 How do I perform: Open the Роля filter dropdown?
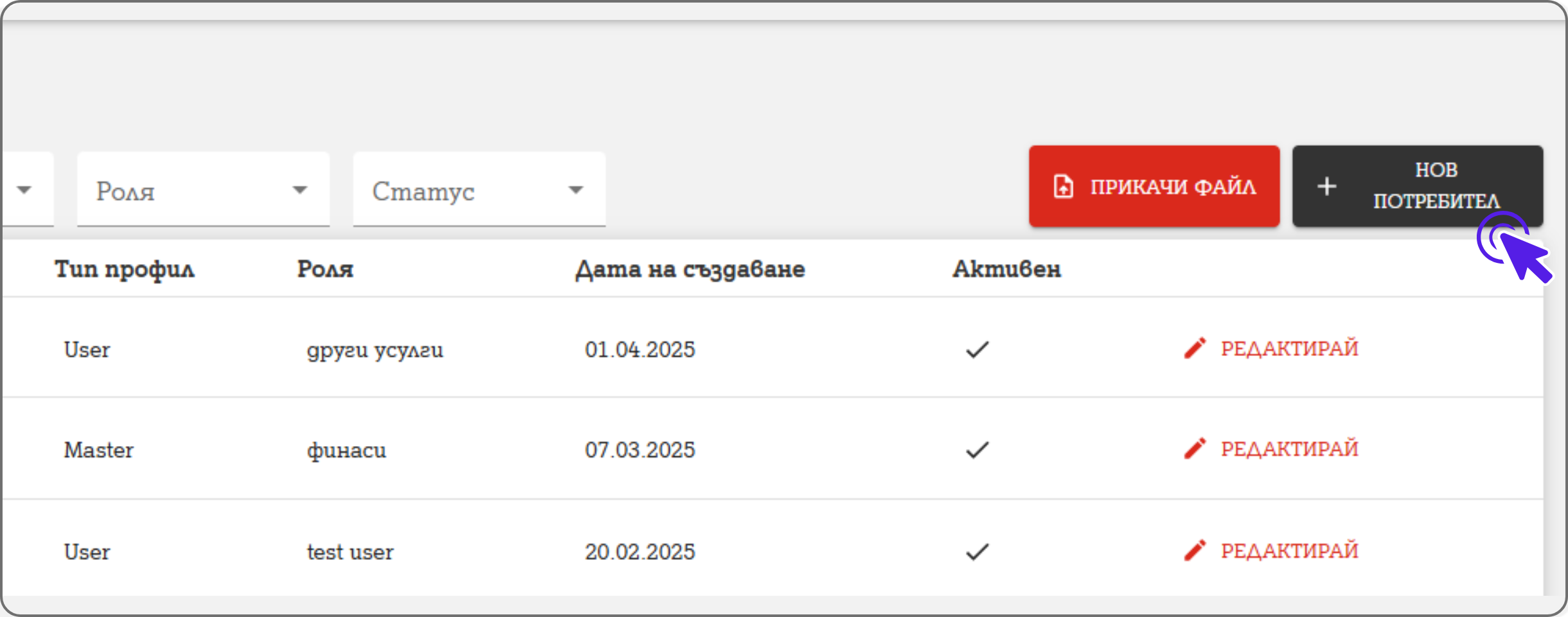(x=203, y=190)
